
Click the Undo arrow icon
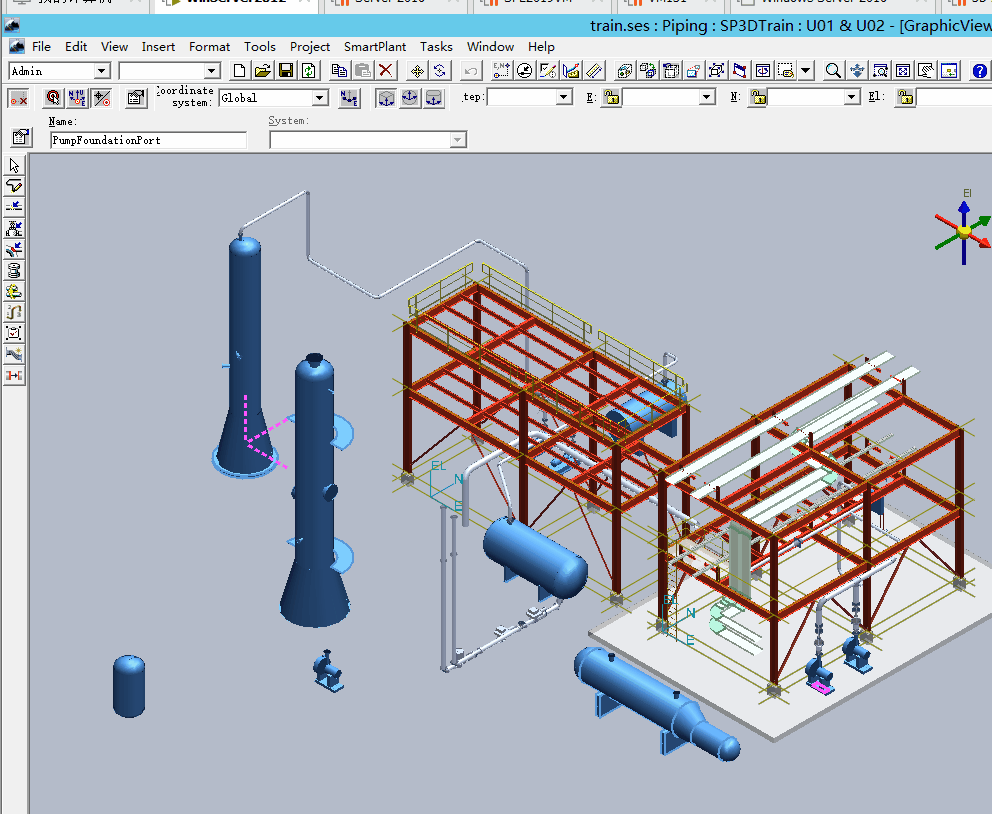(x=470, y=71)
